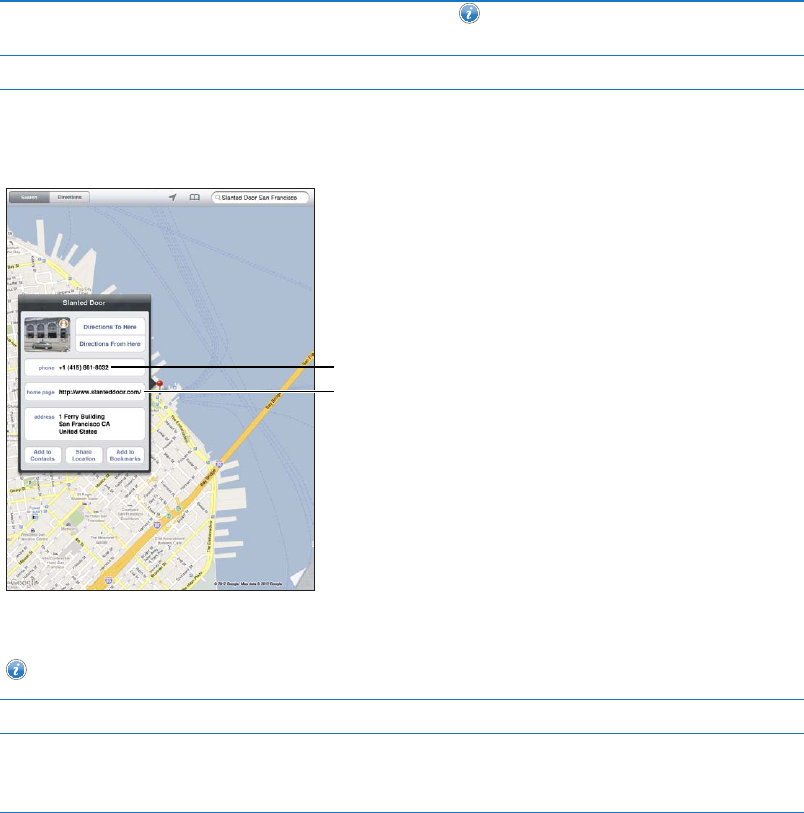804x813 pixels.
Task: Click Add to Contacts button
Action: tap(43, 455)
